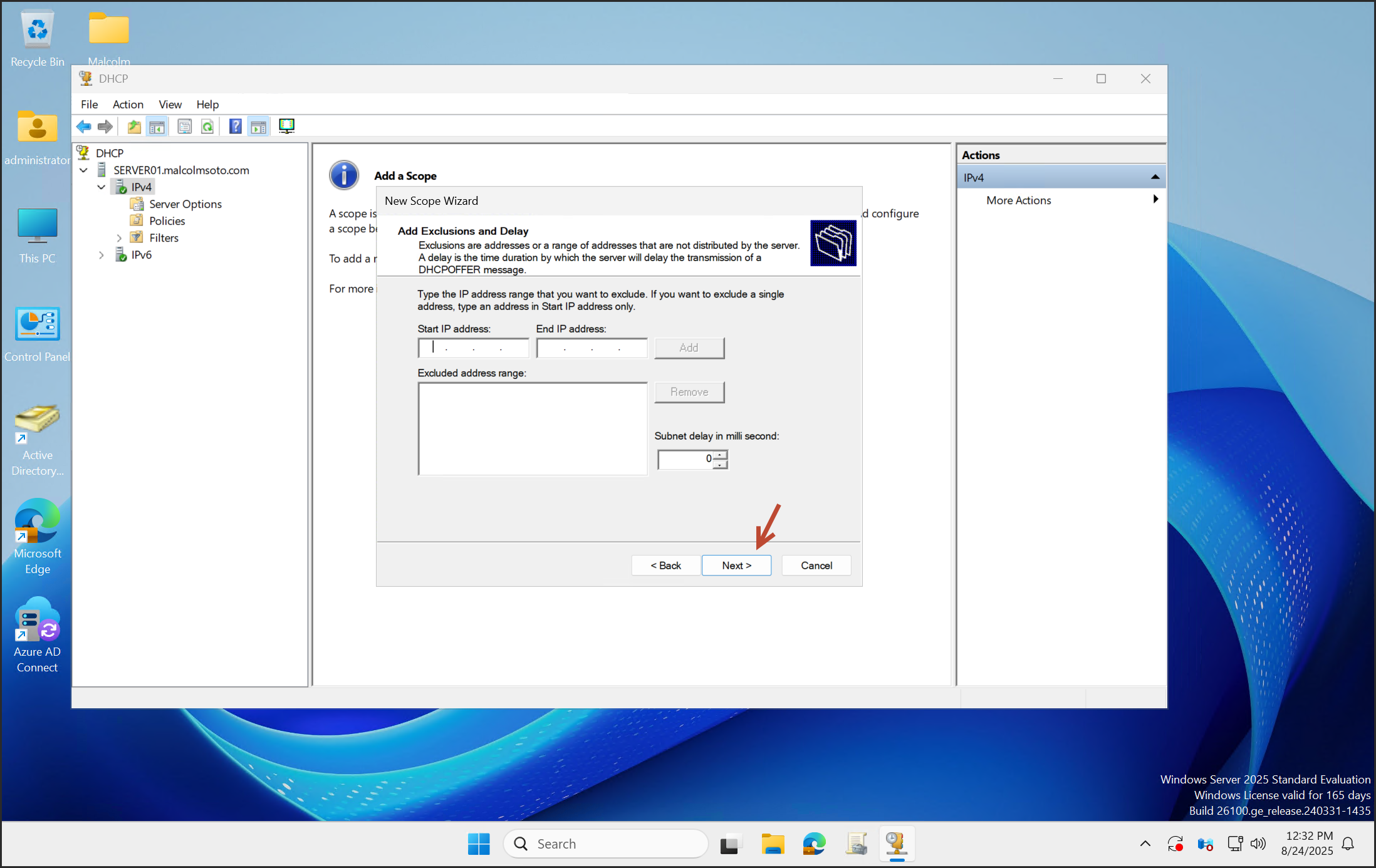Screen dimensions: 1376x868
Task: Open File Explorer from the taskbar
Action: 773,844
